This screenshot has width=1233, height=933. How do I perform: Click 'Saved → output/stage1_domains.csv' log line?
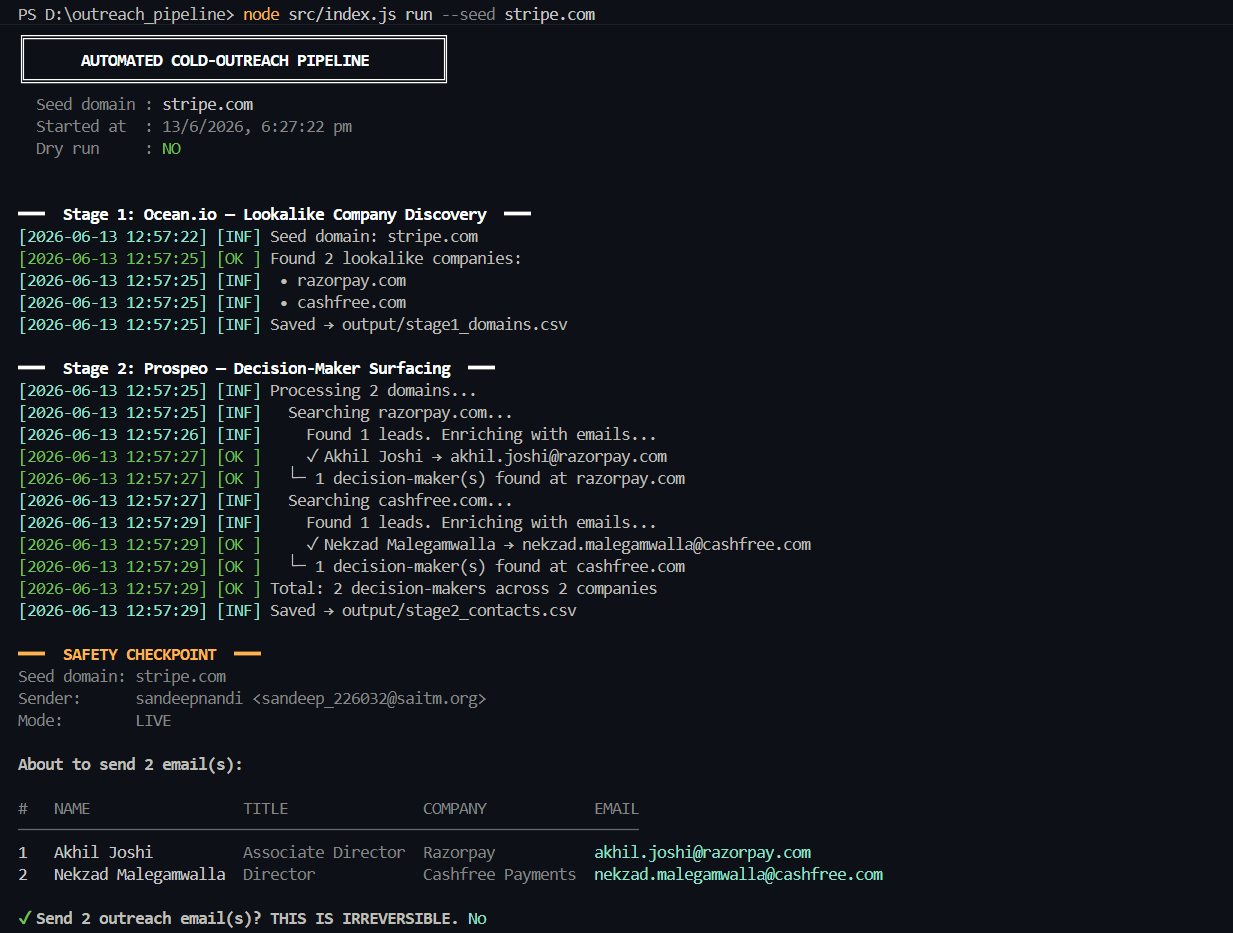pyautogui.click(x=419, y=324)
